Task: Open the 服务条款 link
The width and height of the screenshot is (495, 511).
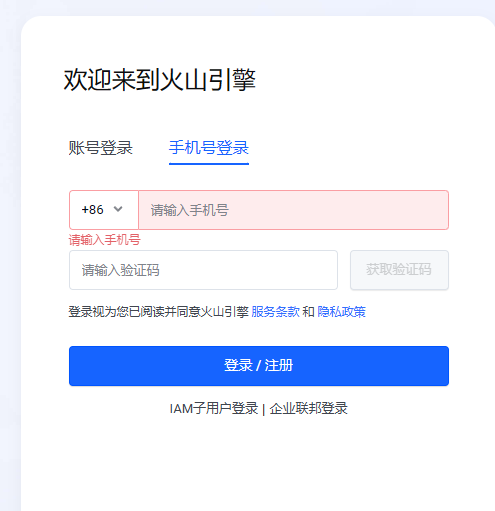Action: pyautogui.click(x=275, y=312)
